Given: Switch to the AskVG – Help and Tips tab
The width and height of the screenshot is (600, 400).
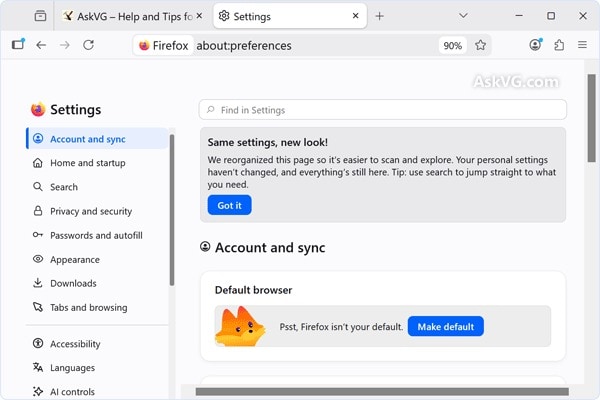Looking at the screenshot, I should click(132, 16).
